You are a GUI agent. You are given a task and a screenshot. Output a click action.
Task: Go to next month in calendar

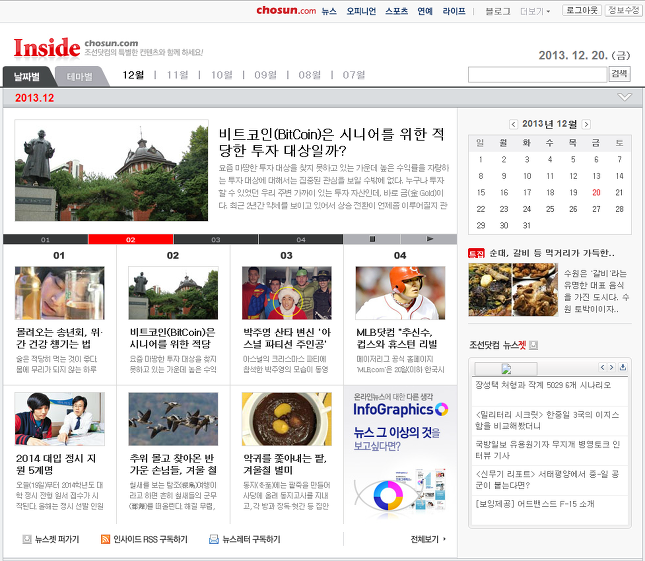[586, 124]
